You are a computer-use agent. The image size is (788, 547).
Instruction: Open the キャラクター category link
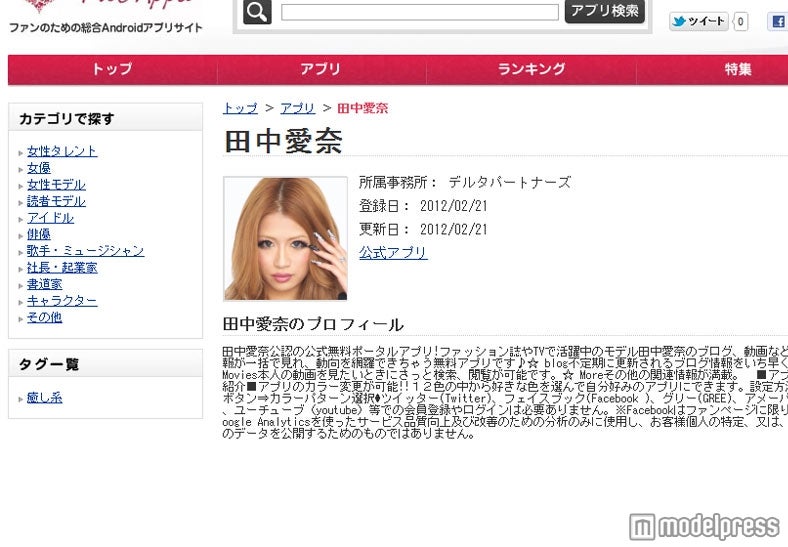pos(62,301)
